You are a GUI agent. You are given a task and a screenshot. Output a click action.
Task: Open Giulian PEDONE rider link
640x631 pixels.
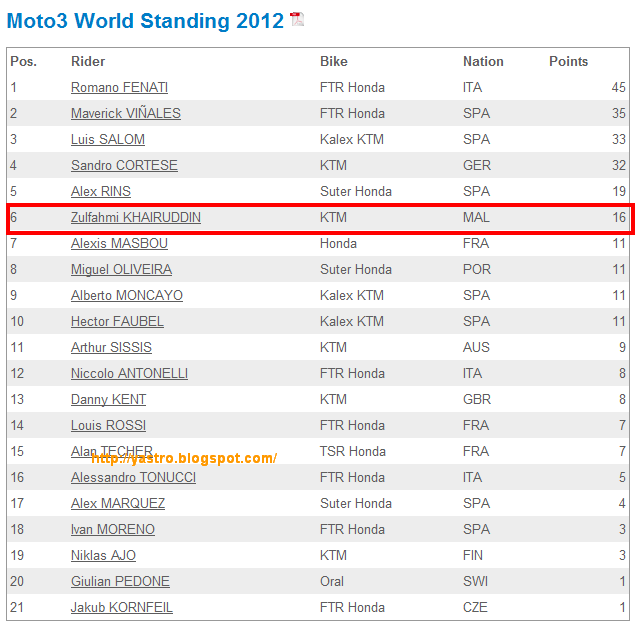120,581
